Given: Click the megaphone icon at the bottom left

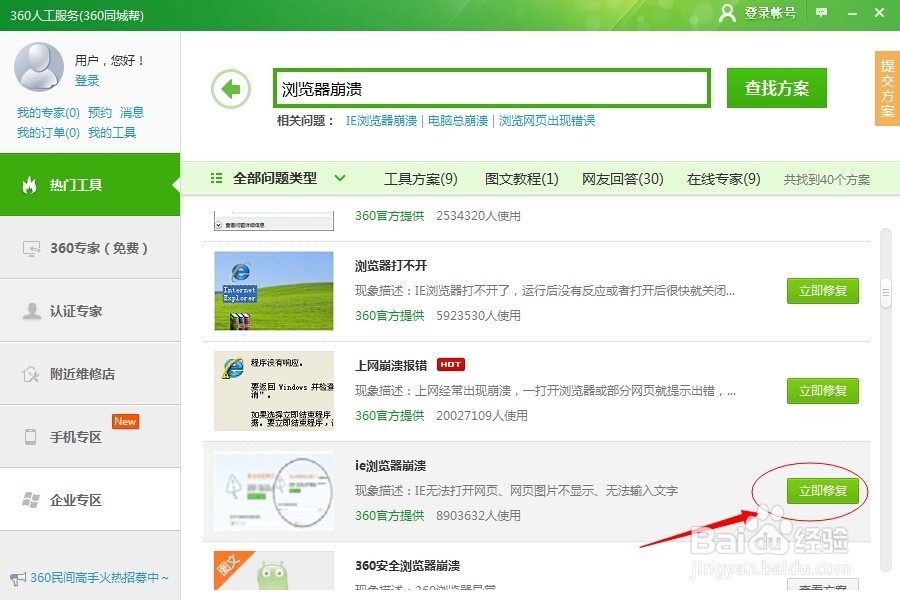Looking at the screenshot, I should coord(18,578).
